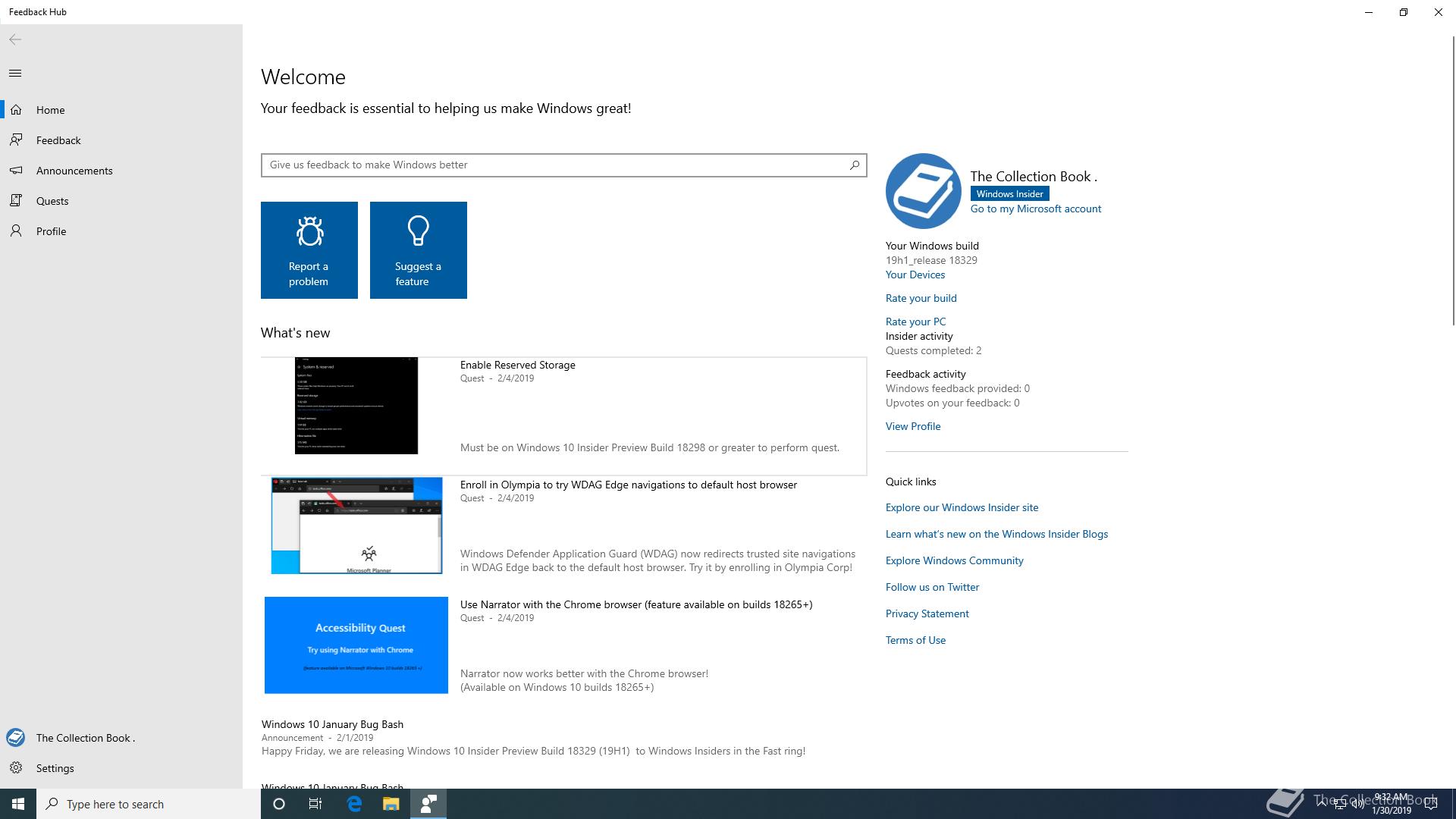Open Accessibility Quest thumbnail image

(x=356, y=645)
